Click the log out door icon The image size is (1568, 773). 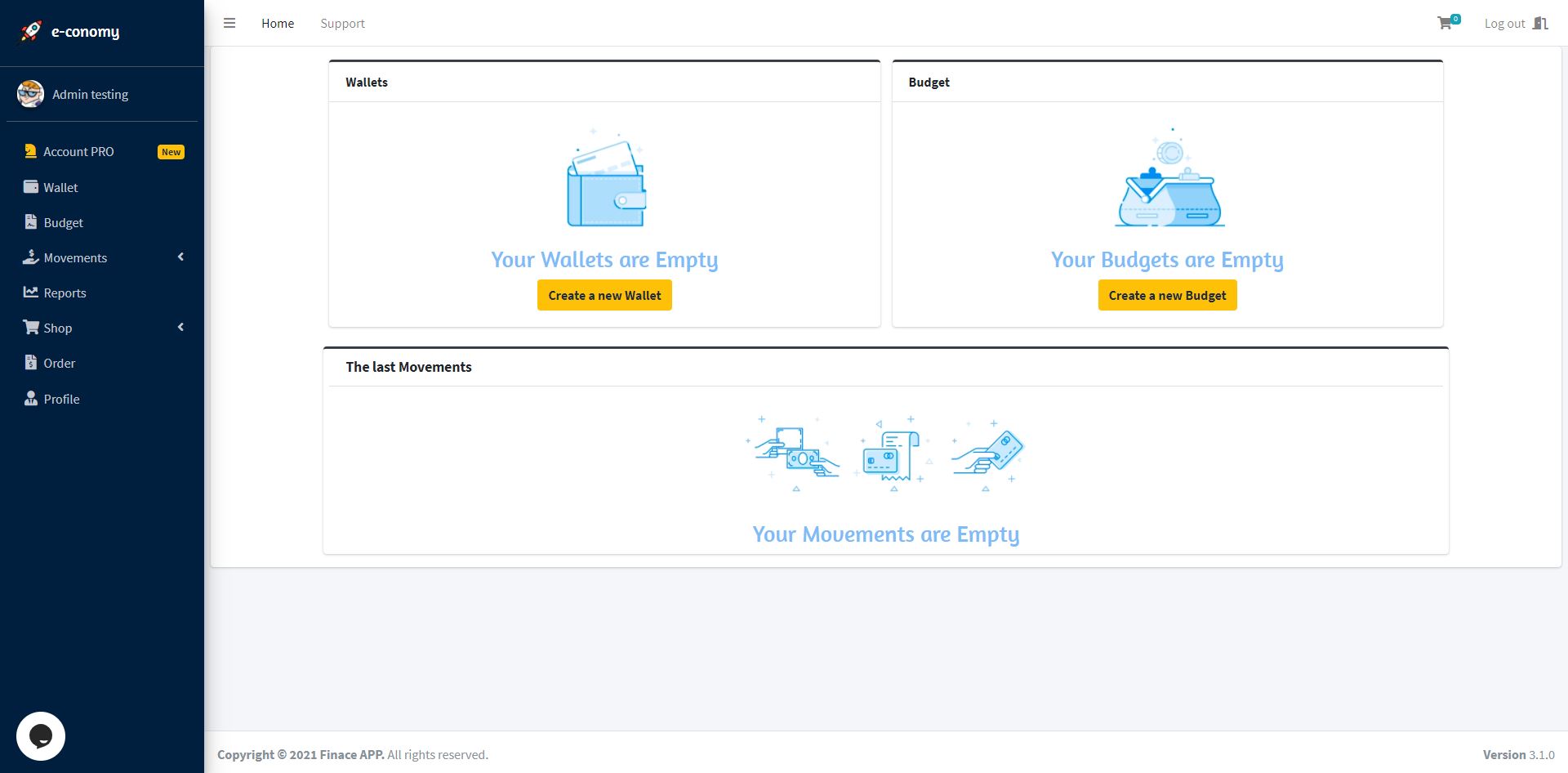pos(1540,23)
